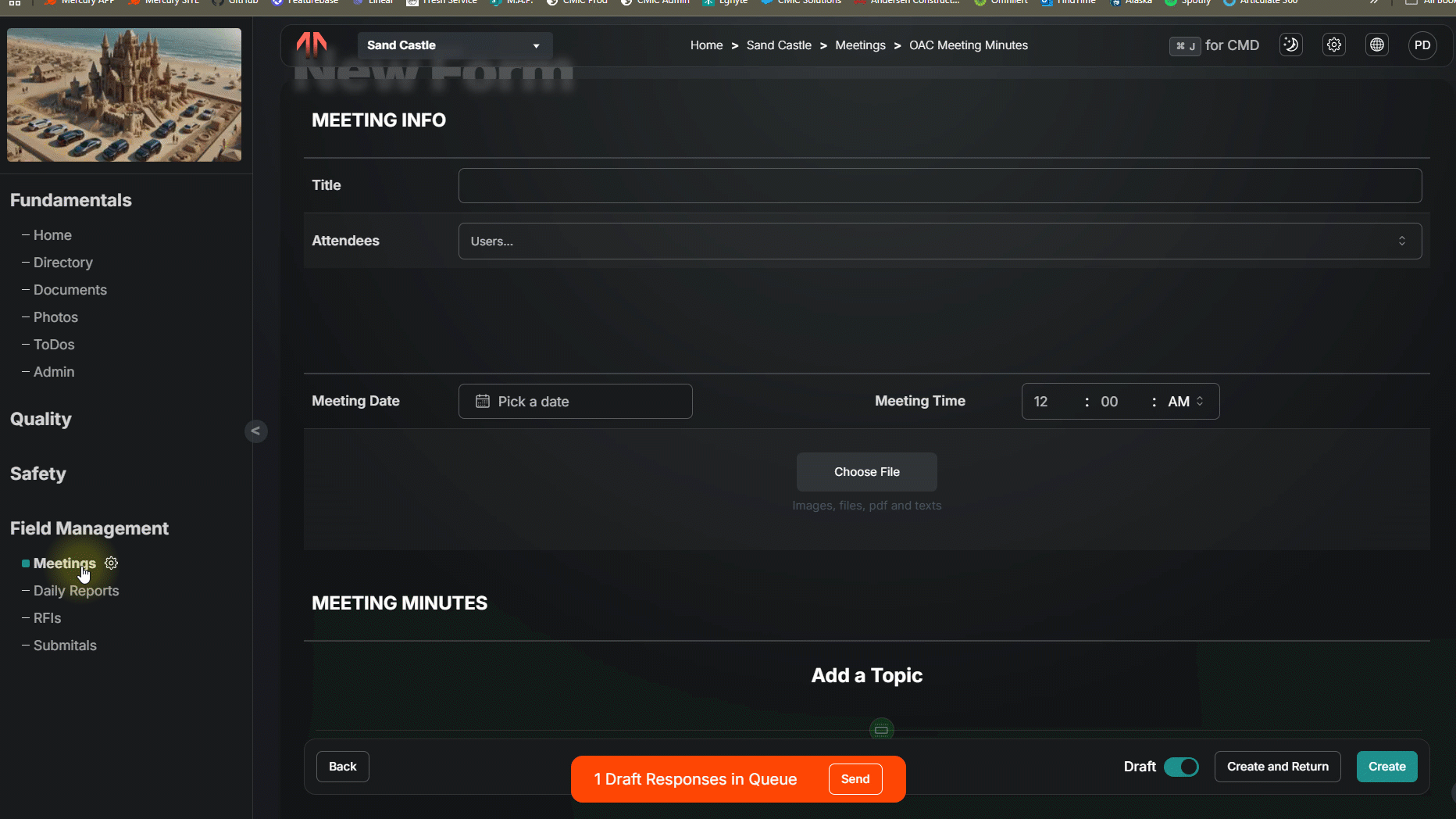Expand the Attendees Users dropdown
The width and height of the screenshot is (1456, 819).
click(939, 241)
